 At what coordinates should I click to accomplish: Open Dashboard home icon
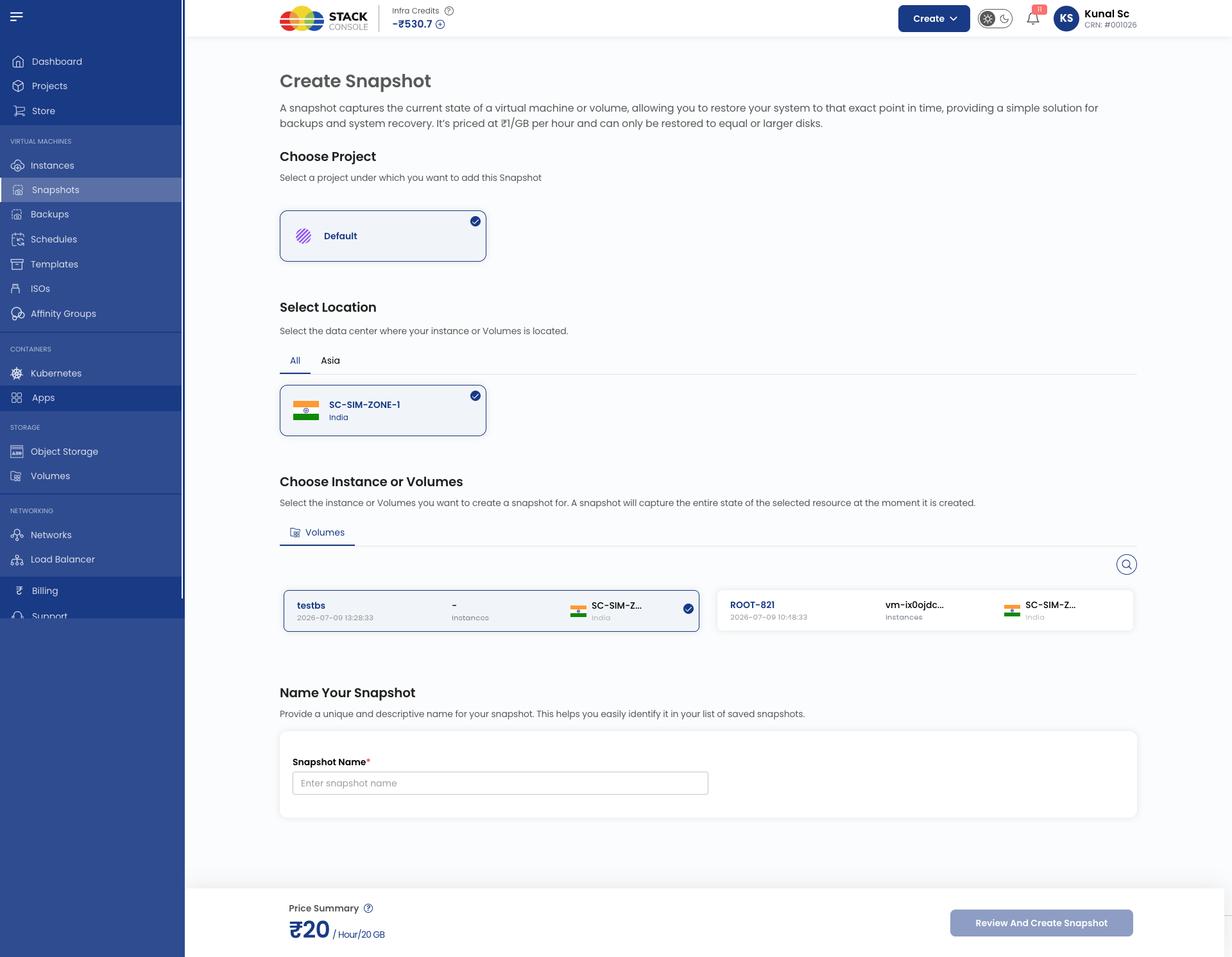(x=18, y=62)
